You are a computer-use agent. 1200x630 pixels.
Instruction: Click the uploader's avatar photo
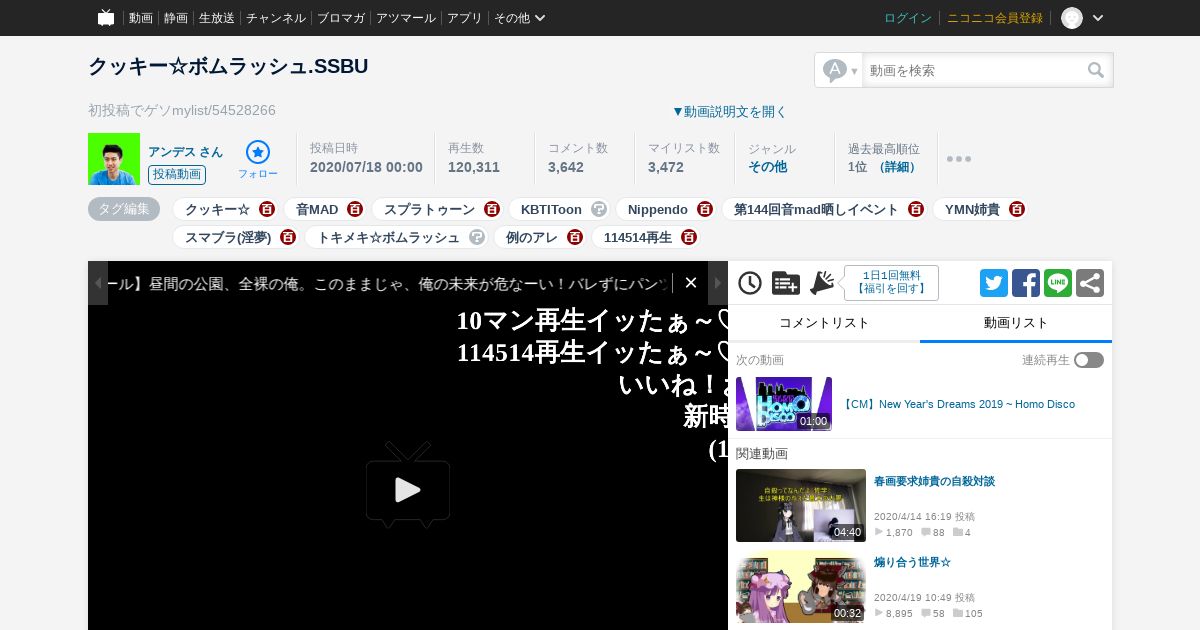[x=114, y=159]
